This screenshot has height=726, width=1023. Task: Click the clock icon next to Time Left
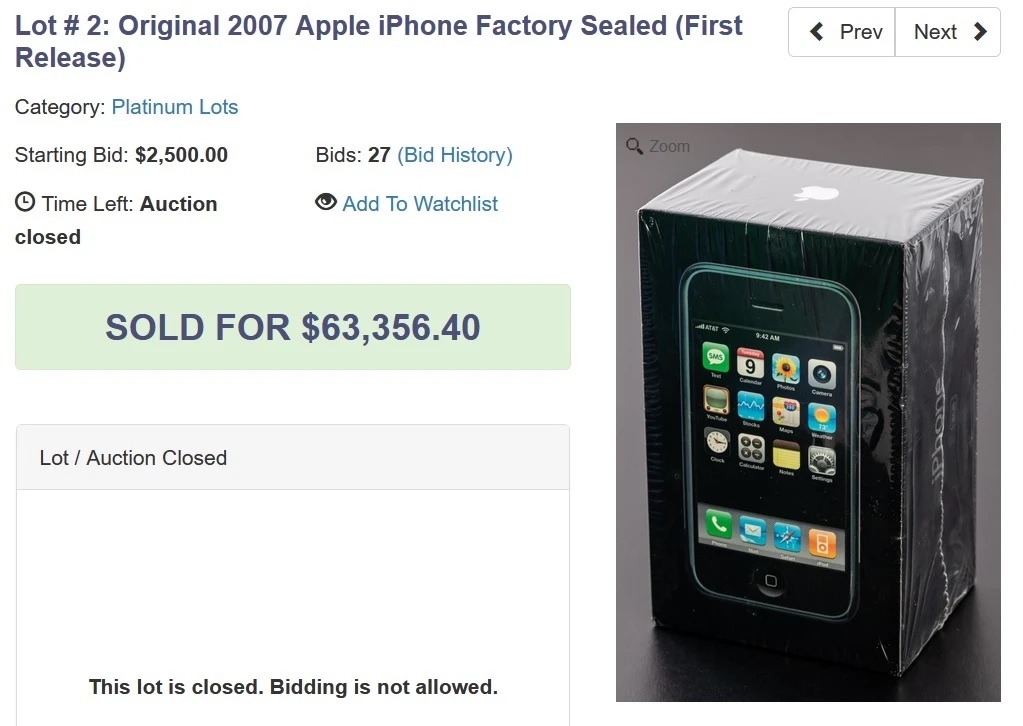tap(24, 202)
